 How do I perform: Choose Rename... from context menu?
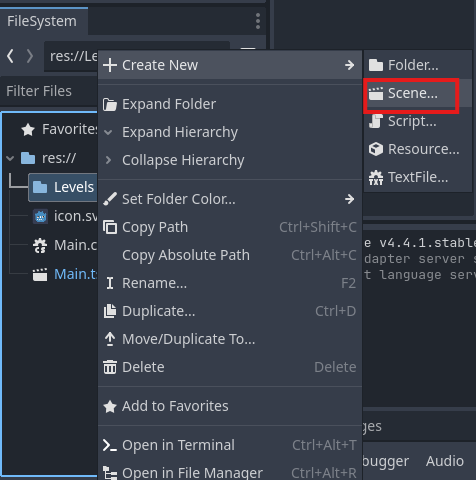(230, 283)
